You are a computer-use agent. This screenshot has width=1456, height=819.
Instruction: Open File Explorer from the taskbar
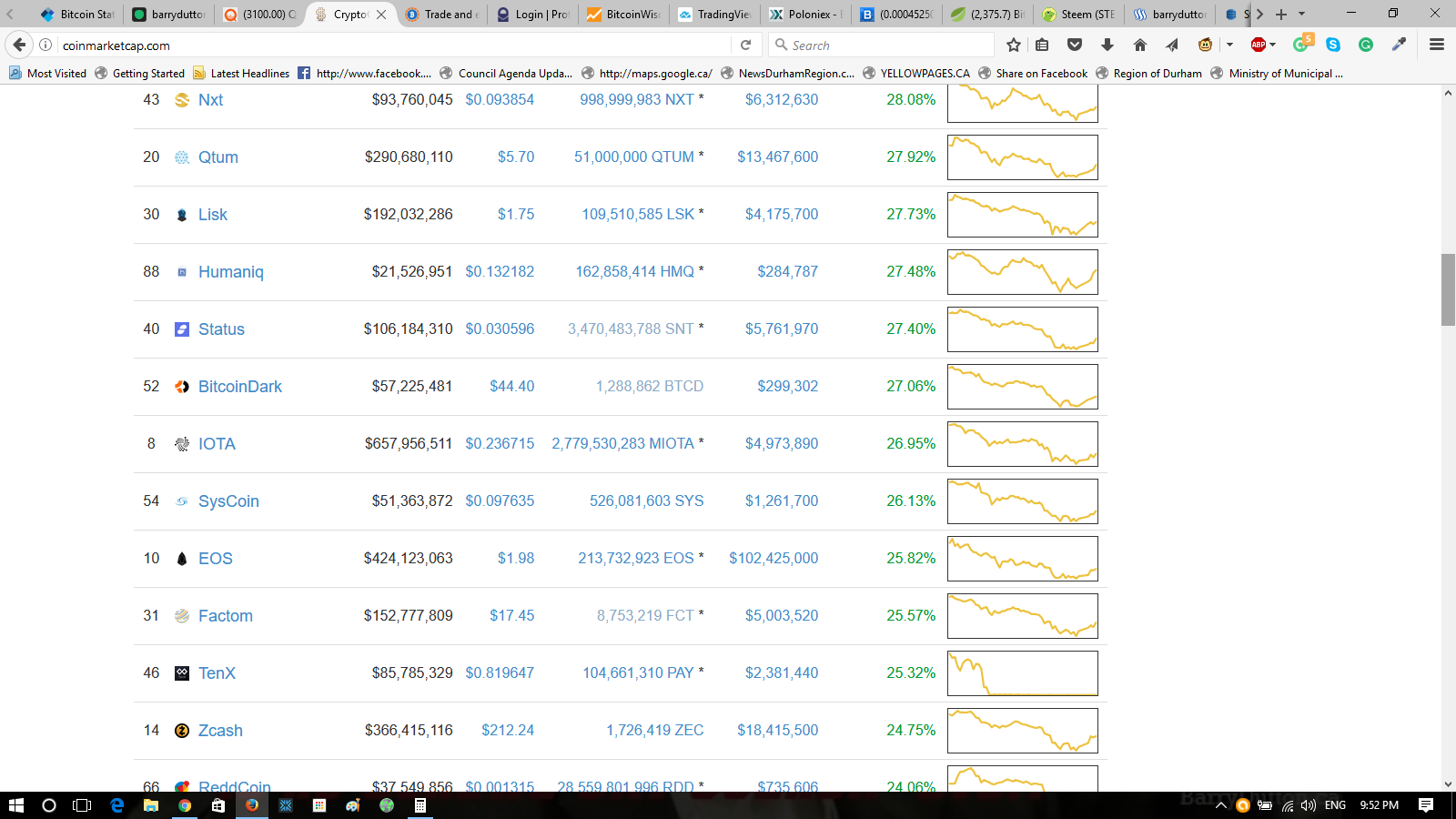click(151, 805)
